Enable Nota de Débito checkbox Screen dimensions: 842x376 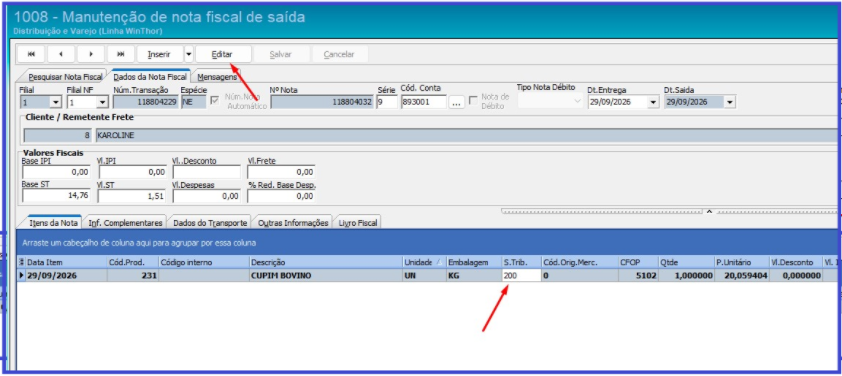(473, 100)
